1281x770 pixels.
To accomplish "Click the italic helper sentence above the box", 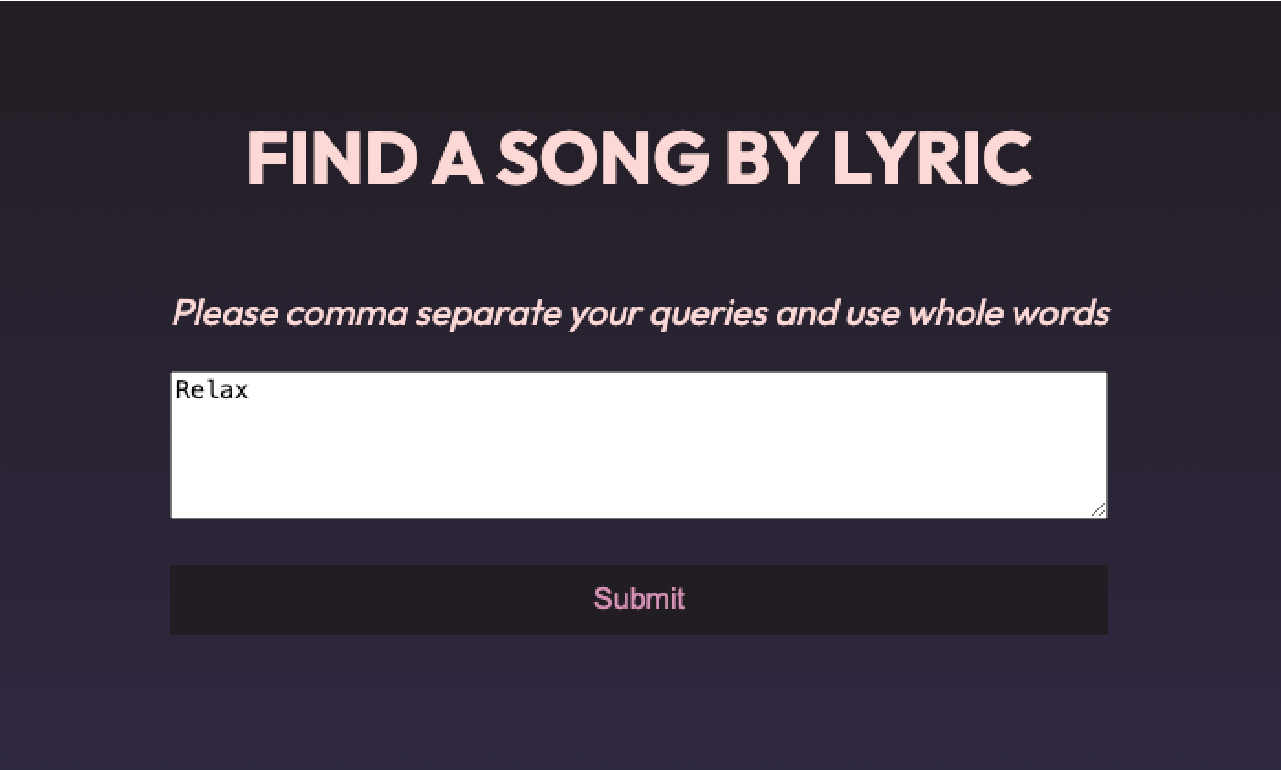I will (x=639, y=312).
